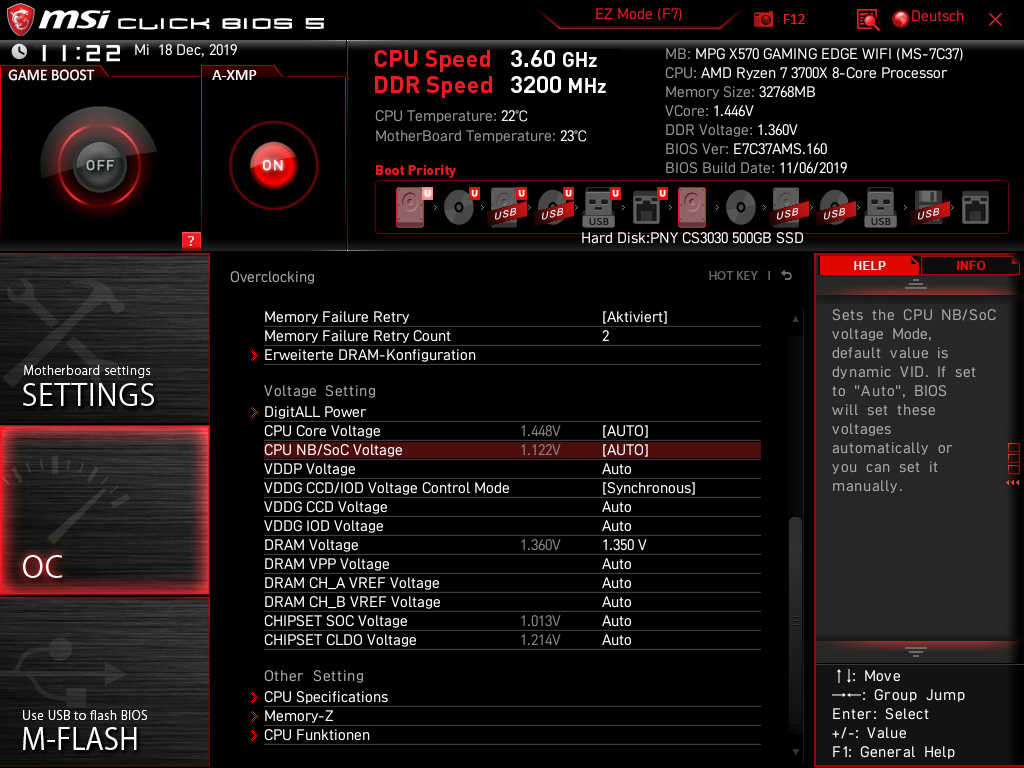Select the USB floppy boot device icon

(929, 207)
